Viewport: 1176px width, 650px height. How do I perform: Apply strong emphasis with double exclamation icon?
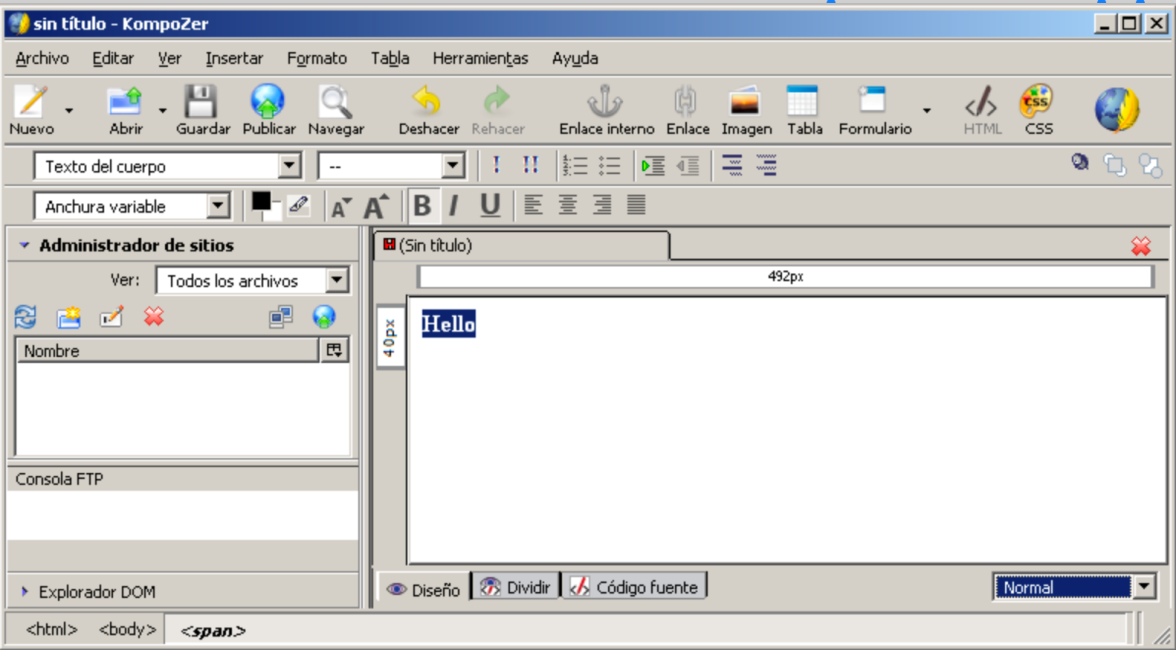click(530, 166)
